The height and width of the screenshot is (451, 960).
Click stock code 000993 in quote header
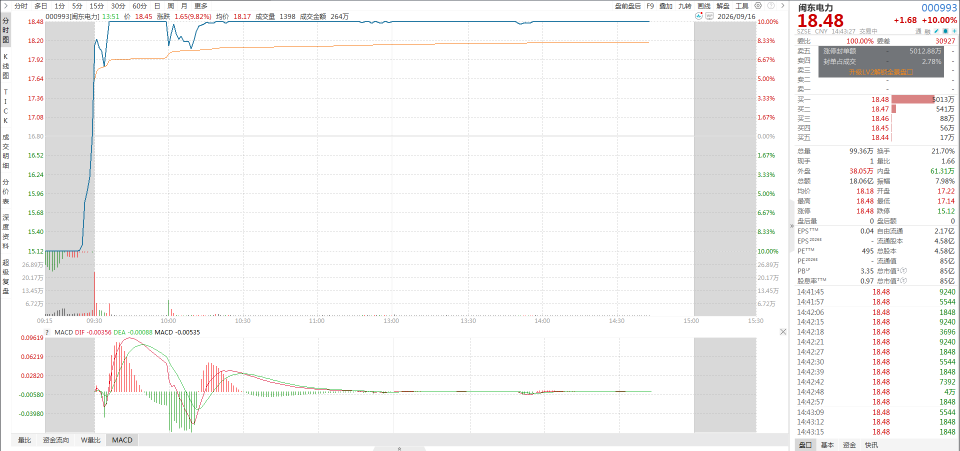pos(937,7)
